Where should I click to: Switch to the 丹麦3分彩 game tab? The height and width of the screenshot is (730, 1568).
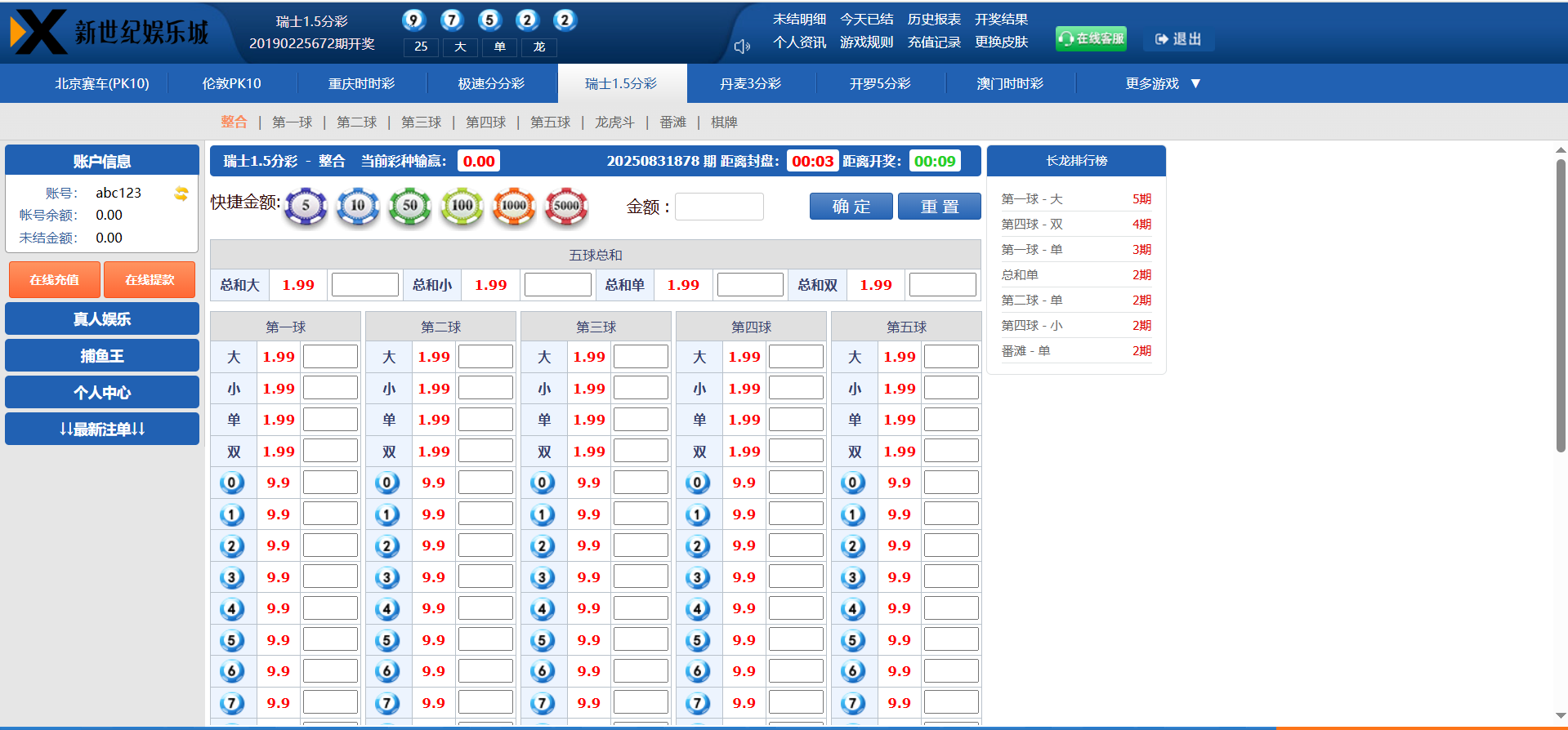751,83
